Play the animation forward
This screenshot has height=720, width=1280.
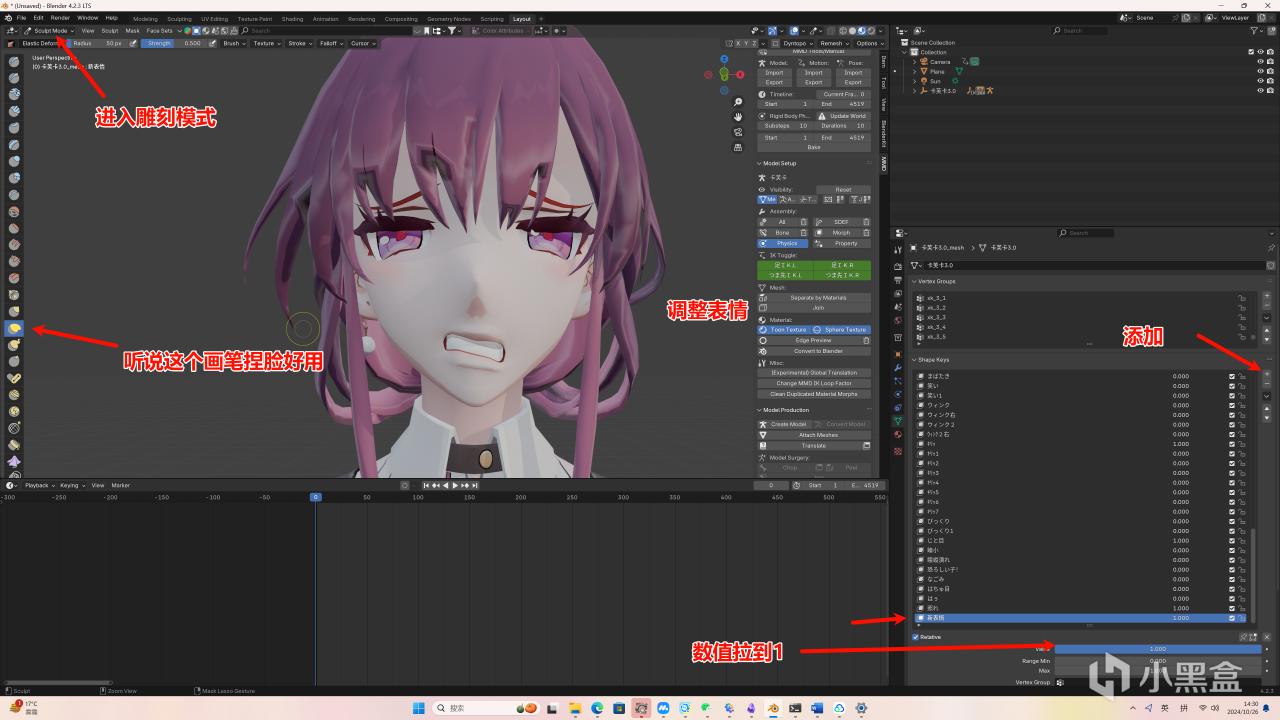point(455,485)
